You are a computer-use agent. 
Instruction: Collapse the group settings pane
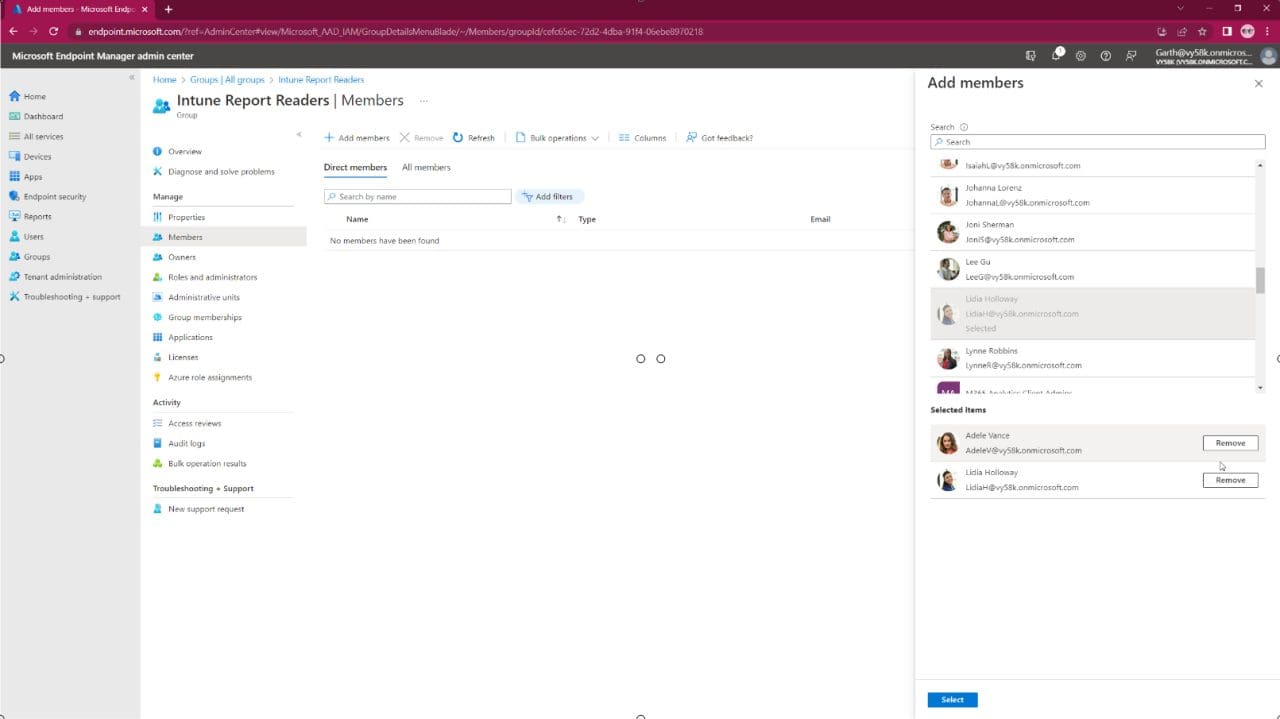tap(298, 133)
